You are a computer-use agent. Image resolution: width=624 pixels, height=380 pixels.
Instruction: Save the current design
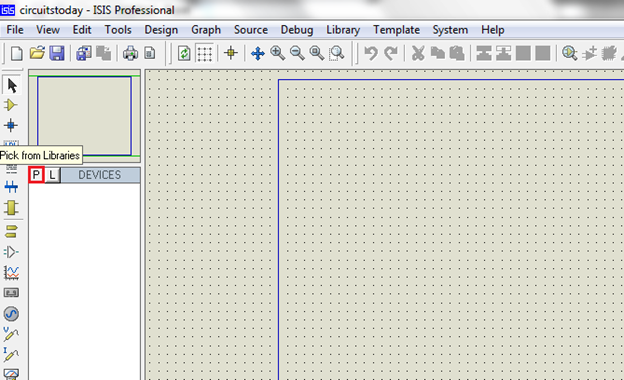(x=57, y=53)
